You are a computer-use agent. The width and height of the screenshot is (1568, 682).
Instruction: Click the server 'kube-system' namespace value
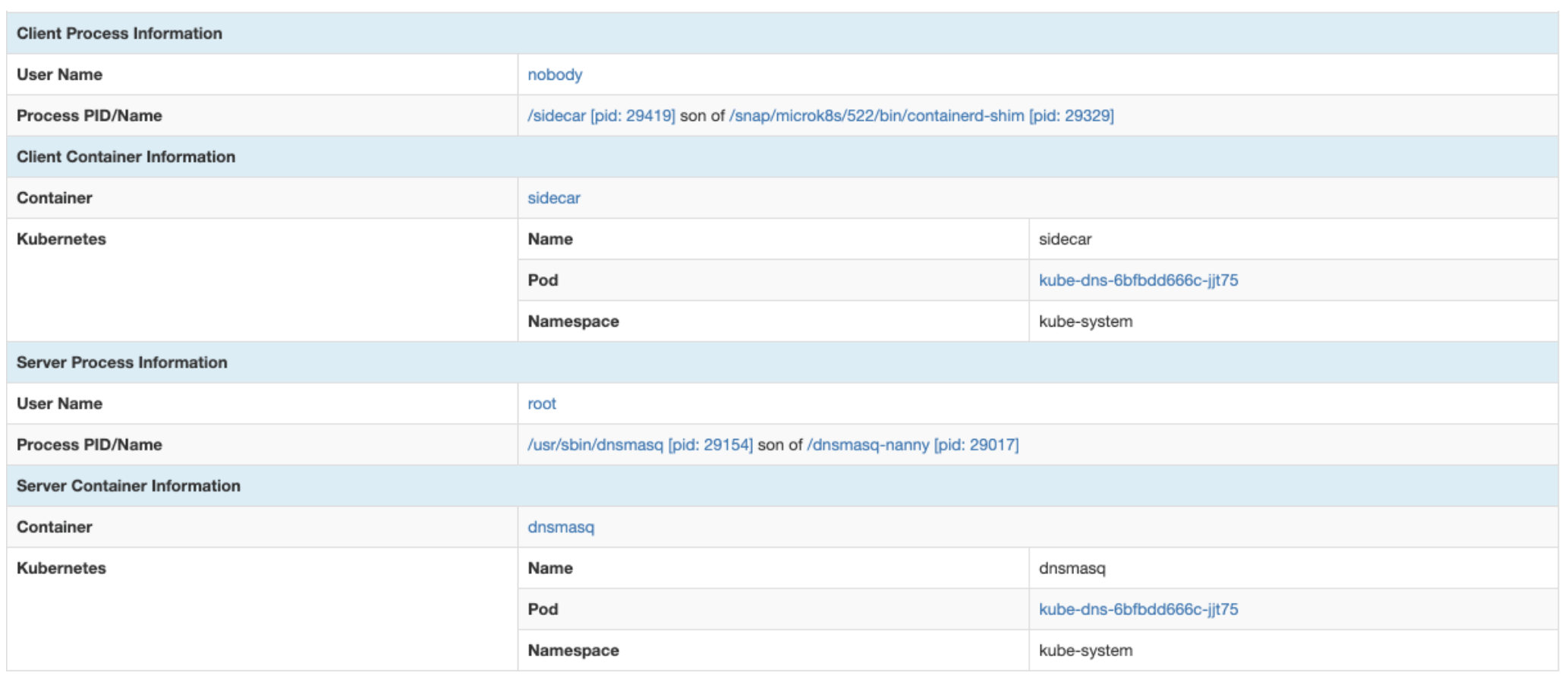tap(1085, 650)
